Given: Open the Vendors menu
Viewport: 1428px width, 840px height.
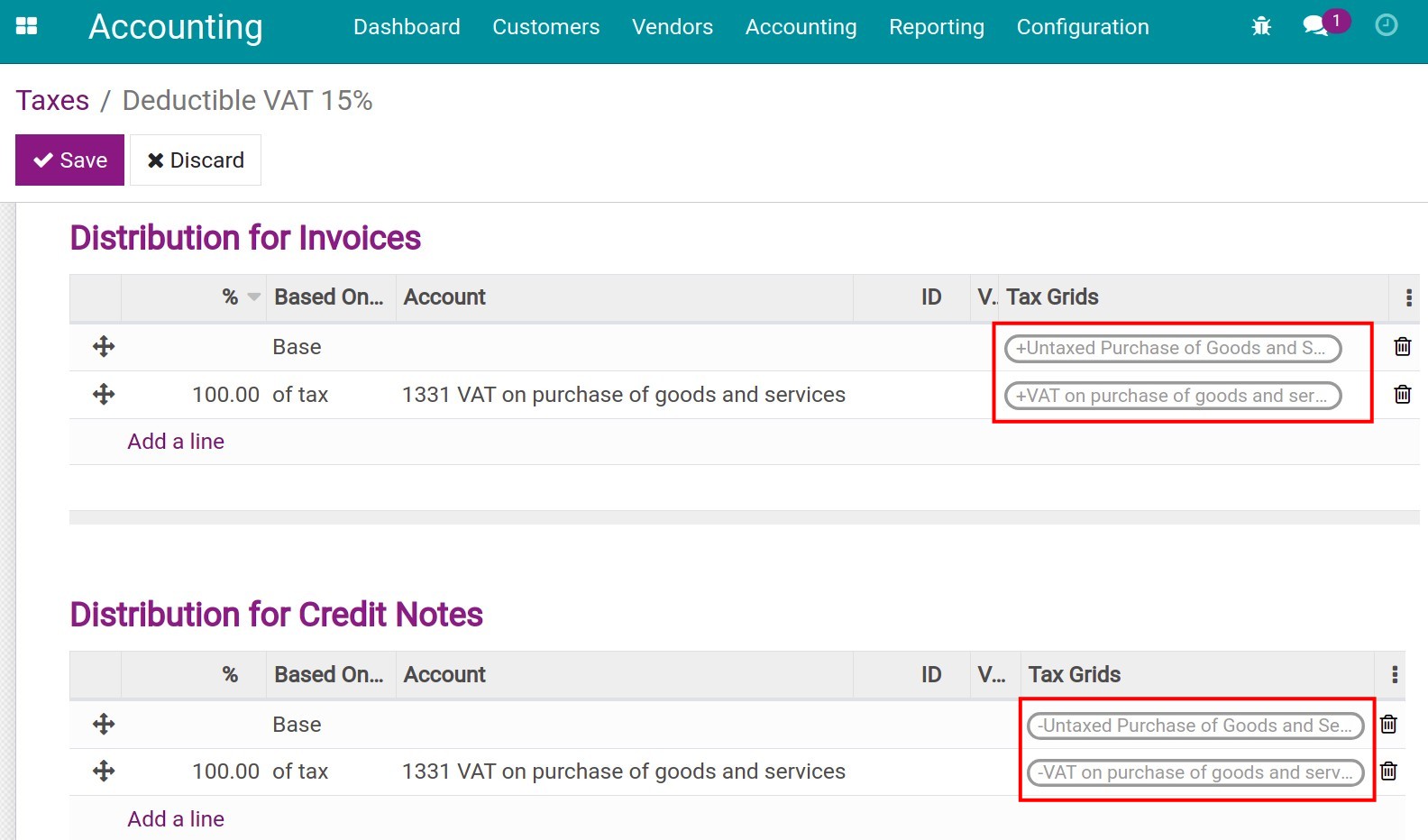Looking at the screenshot, I should (x=673, y=27).
